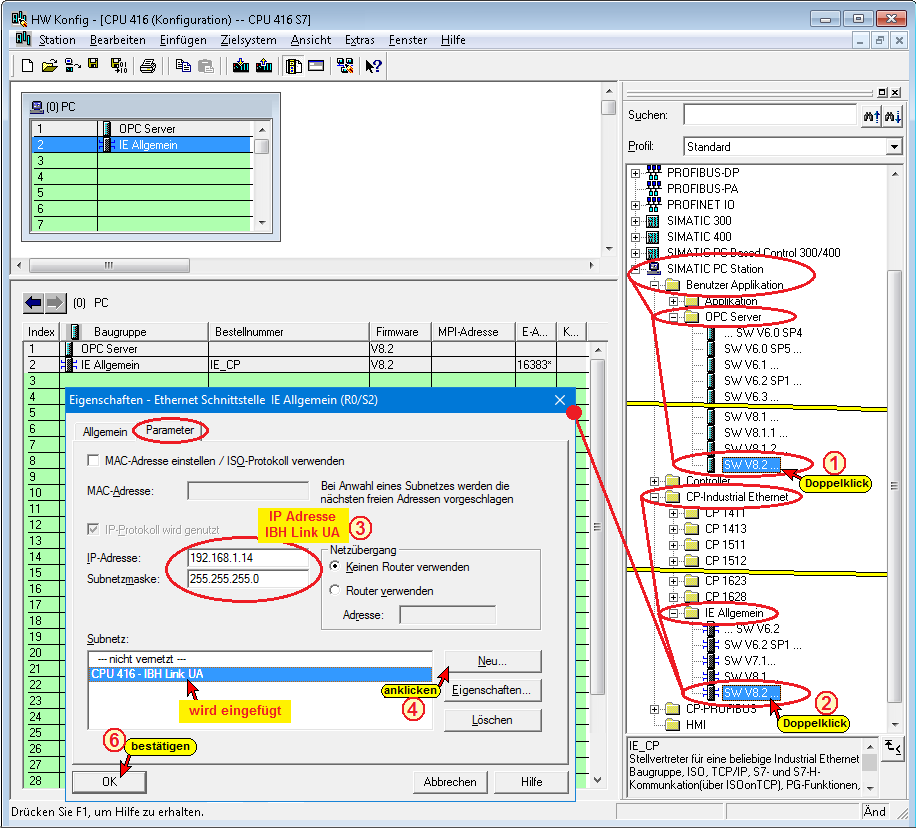The width and height of the screenshot is (916, 828).
Task: Click the search upward binoculars icon
Action: point(872,116)
